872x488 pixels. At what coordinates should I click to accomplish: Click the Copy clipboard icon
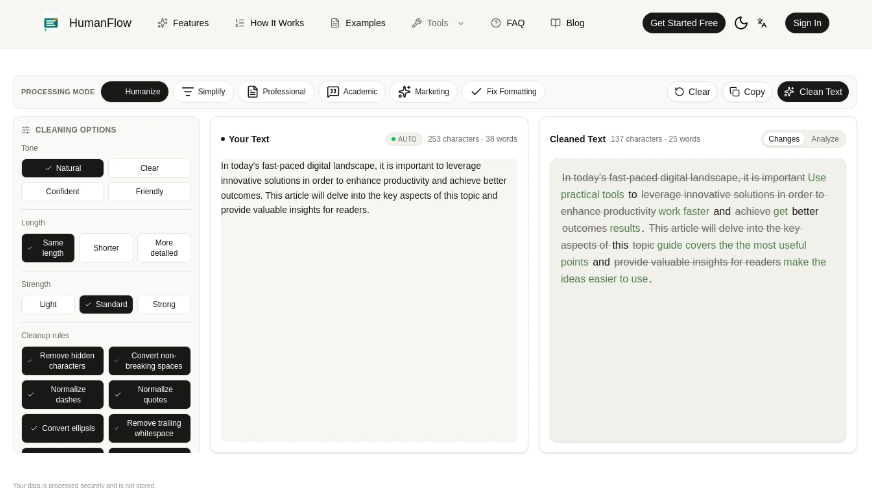pos(735,92)
